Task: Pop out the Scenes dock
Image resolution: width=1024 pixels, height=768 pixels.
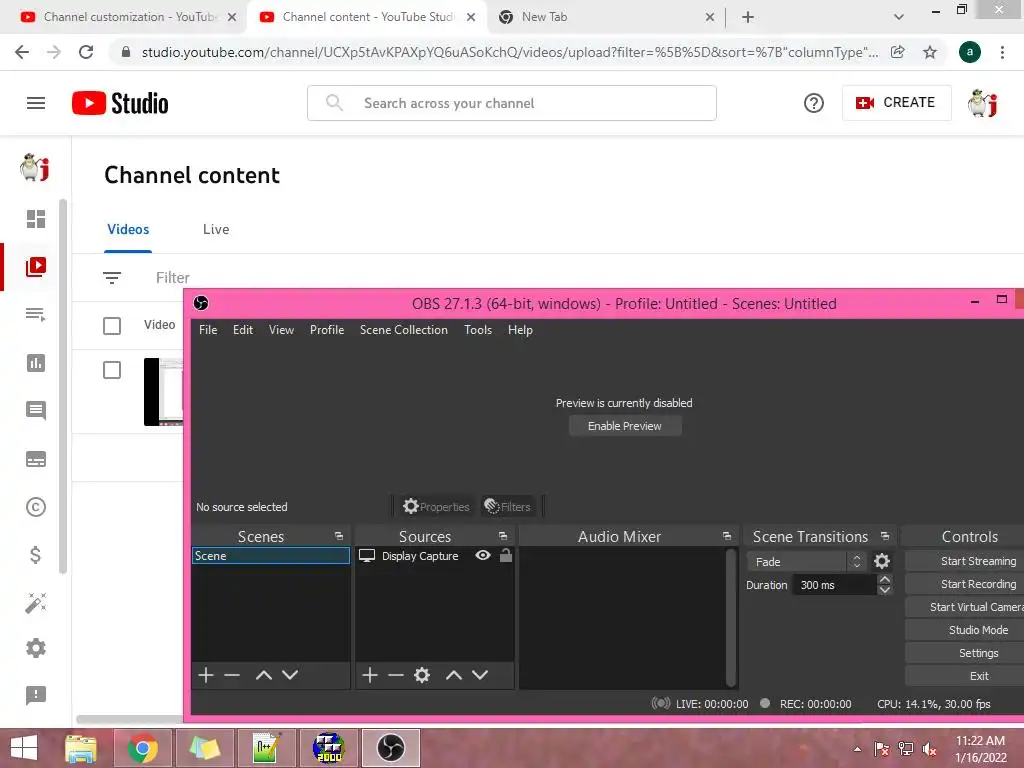Action: coord(339,536)
